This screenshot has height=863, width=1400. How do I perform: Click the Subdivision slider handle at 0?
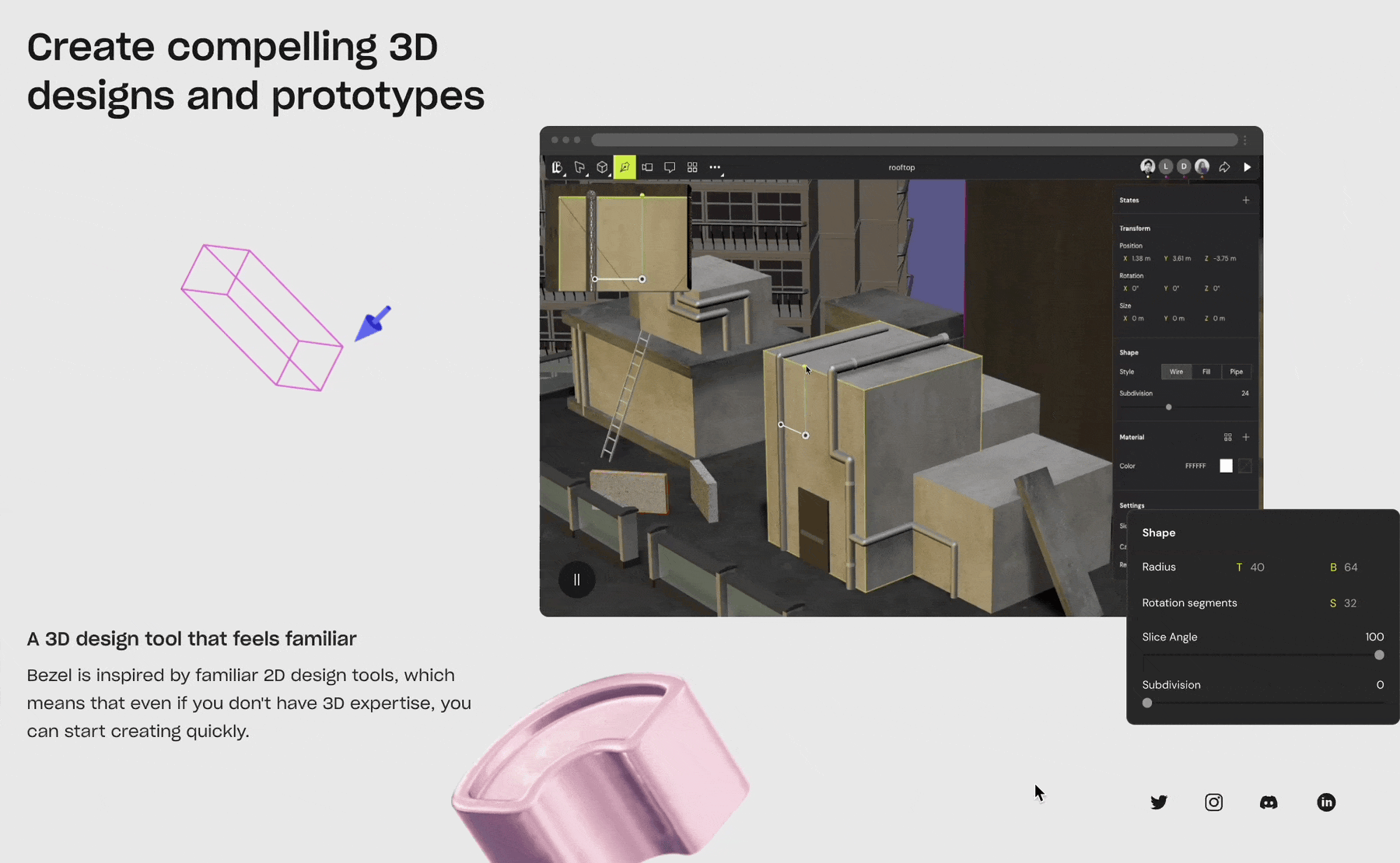pos(1147,703)
